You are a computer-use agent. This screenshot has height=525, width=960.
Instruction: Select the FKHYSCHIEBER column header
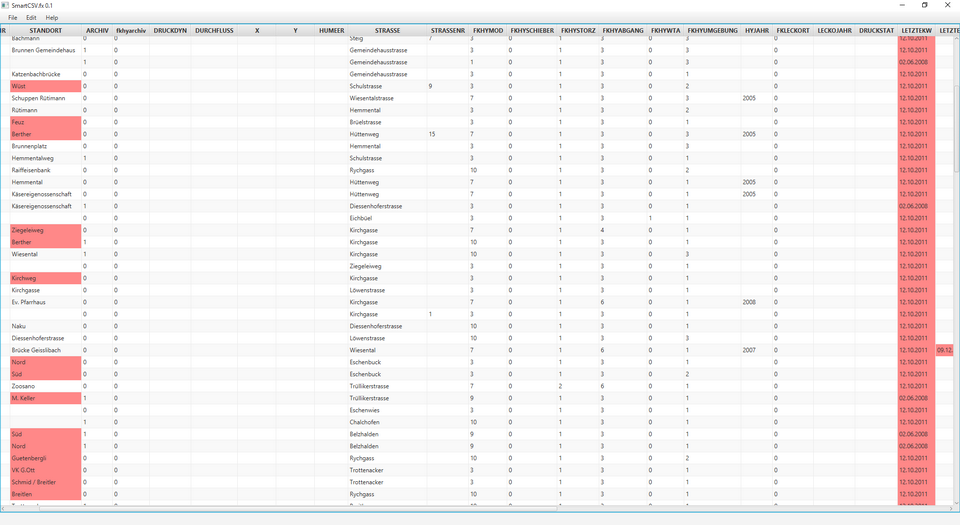pyautogui.click(x=532, y=31)
